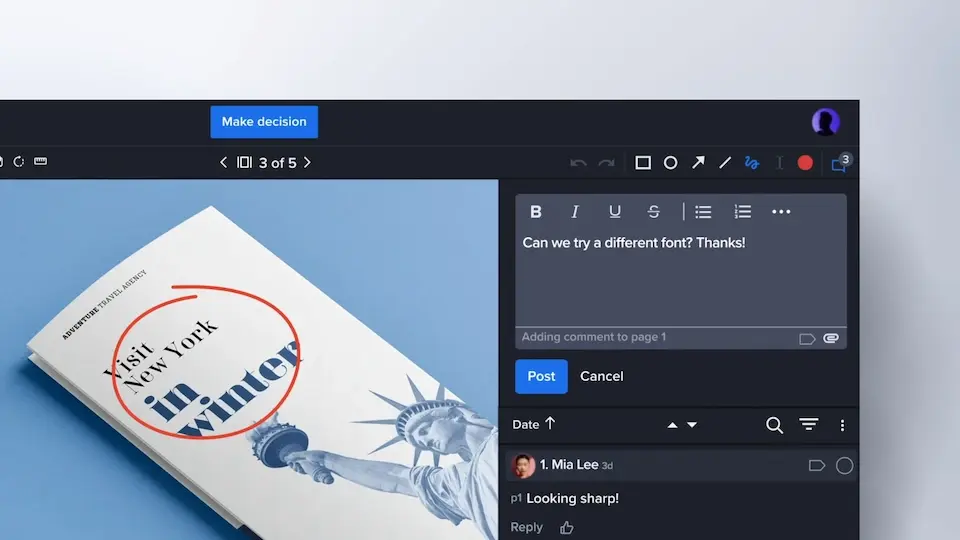Screen dimensions: 960x540
Task: Go to the next page arrow
Action: pyautogui.click(x=307, y=163)
